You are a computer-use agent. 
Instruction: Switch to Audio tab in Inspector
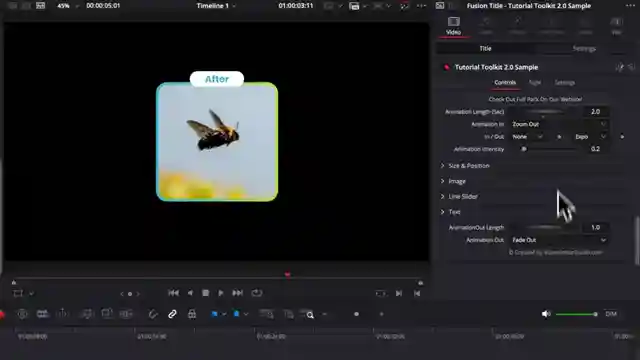pyautogui.click(x=486, y=26)
